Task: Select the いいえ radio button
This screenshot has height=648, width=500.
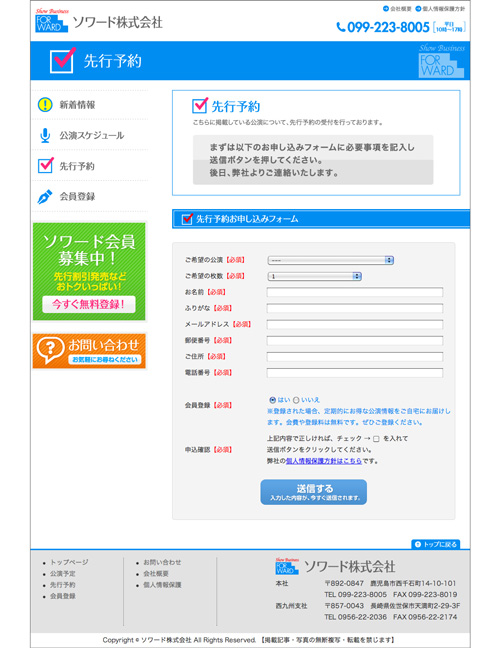Action: (x=296, y=400)
